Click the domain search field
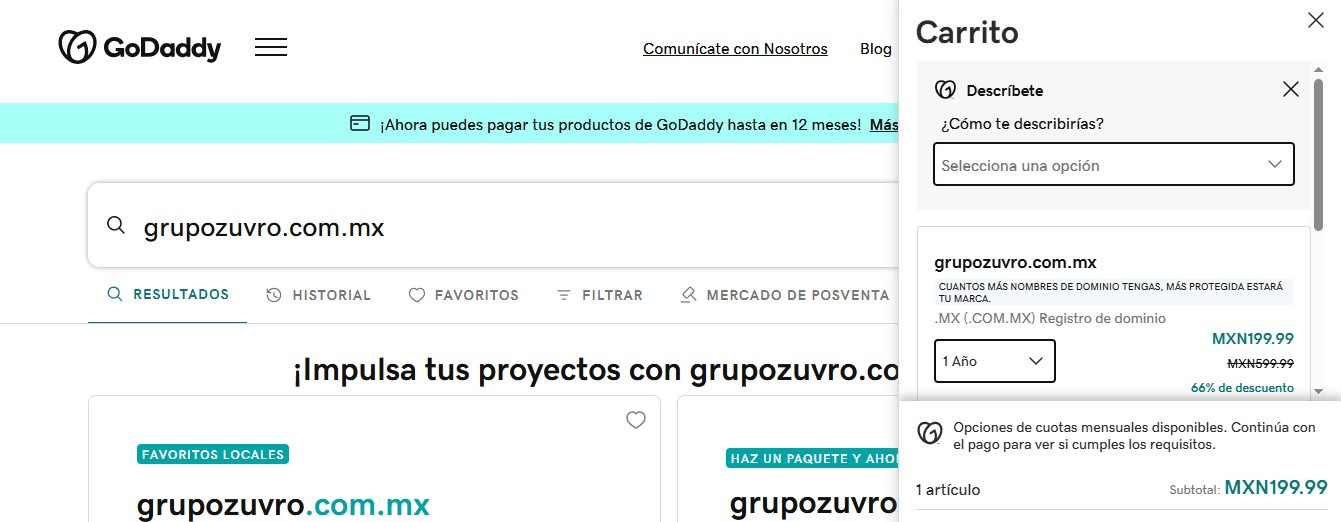 494,227
